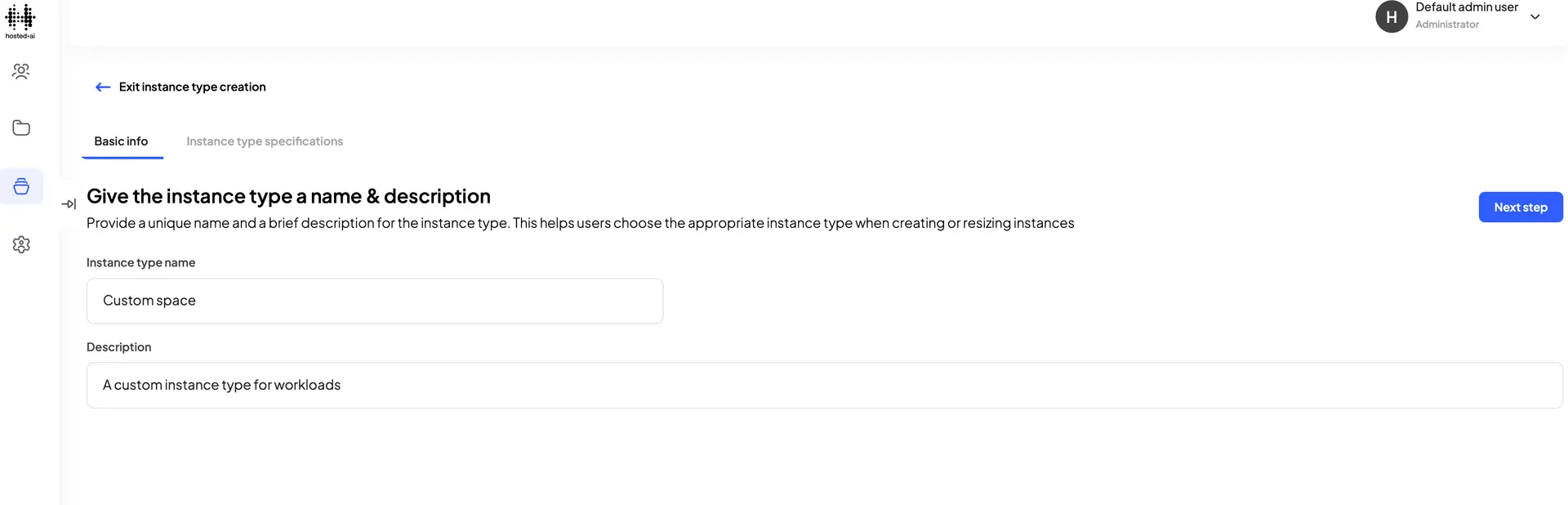Open the users section via people sidebar icon
The width and height of the screenshot is (1568, 505).
pos(20,71)
